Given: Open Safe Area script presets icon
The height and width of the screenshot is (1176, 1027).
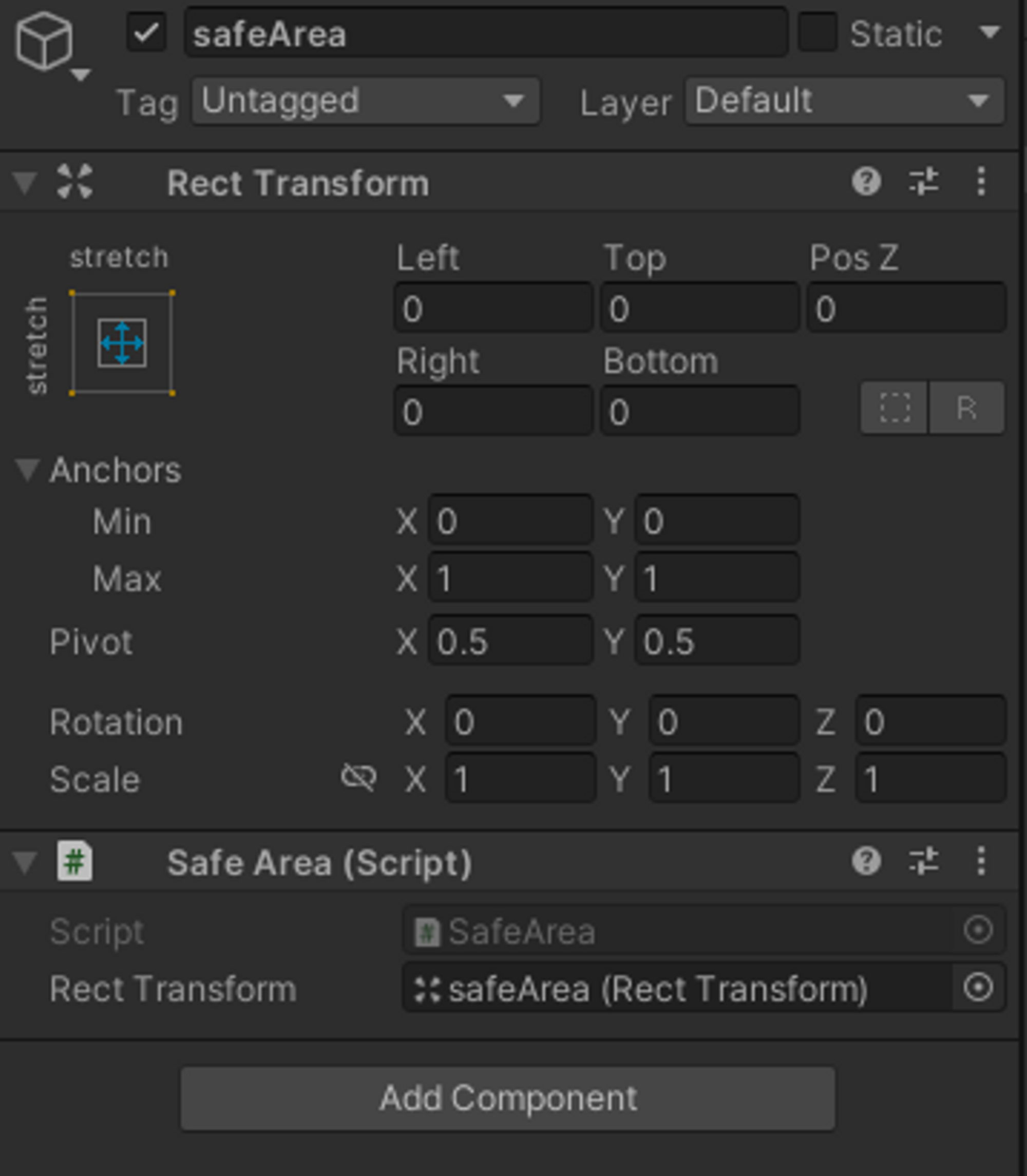Looking at the screenshot, I should click(924, 861).
